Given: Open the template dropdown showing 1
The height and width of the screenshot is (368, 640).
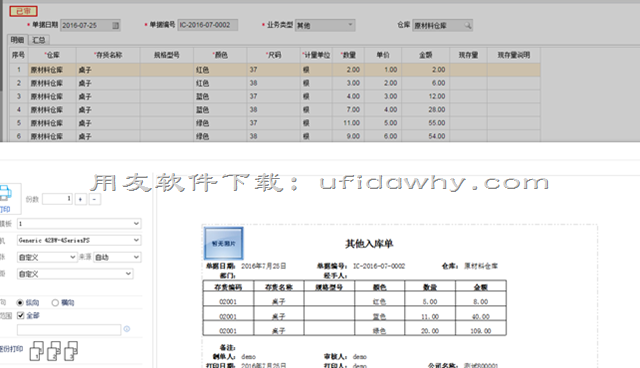Looking at the screenshot, I should pyautogui.click(x=79, y=224).
